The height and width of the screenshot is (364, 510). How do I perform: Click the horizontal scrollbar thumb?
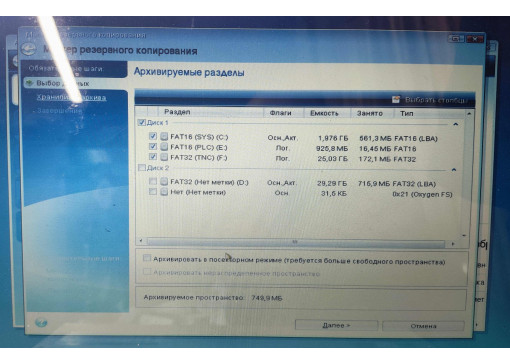pos(295,242)
